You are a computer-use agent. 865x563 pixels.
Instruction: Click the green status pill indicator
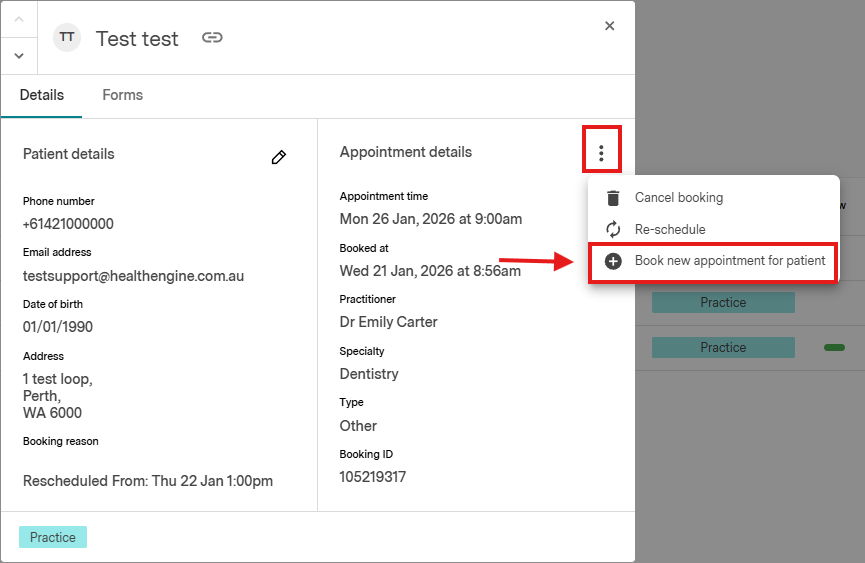pos(834,347)
